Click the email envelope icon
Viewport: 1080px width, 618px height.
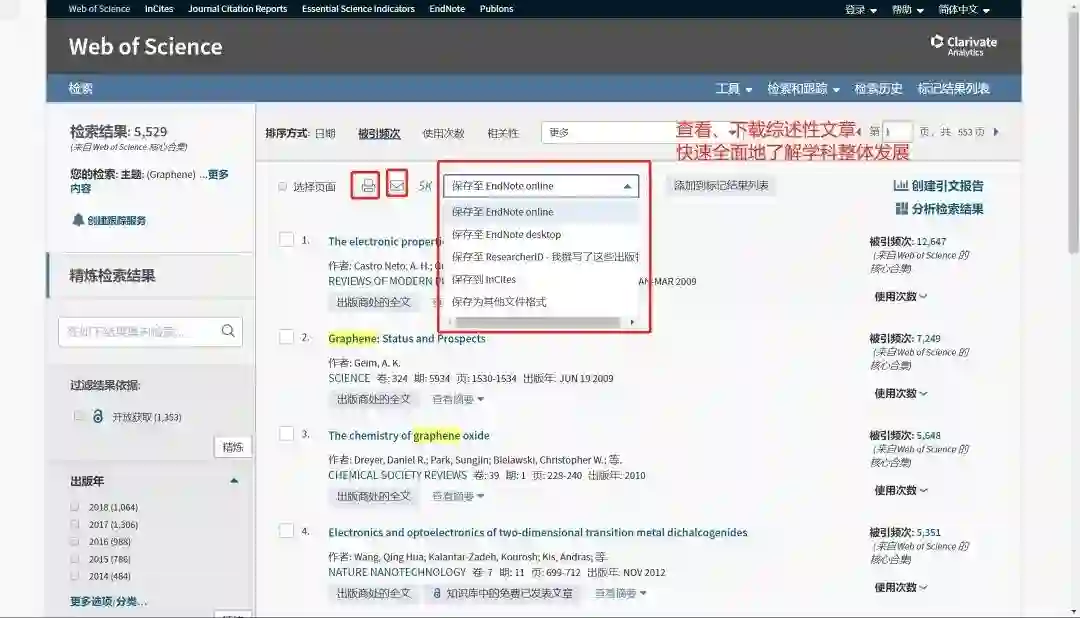click(397, 185)
